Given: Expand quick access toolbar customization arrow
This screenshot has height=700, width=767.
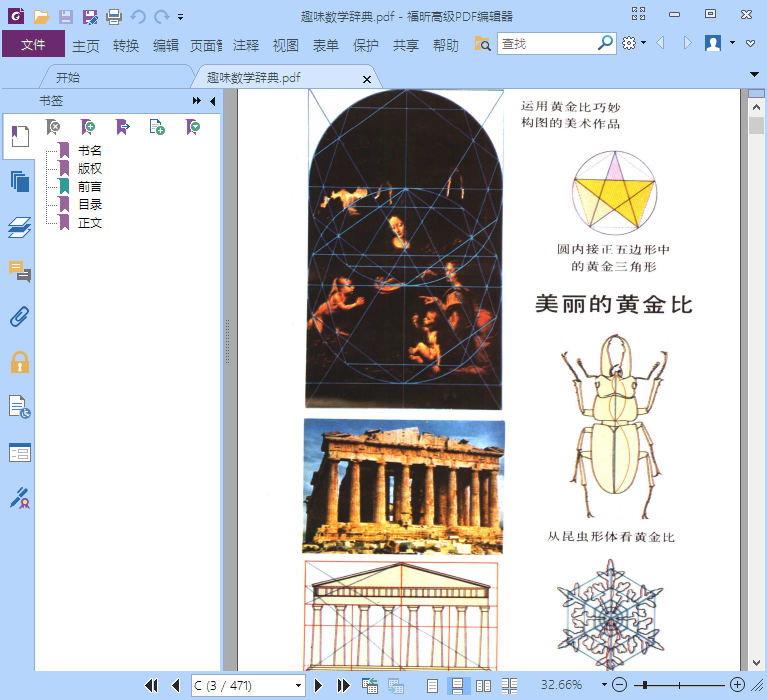Looking at the screenshot, I should click(x=180, y=17).
